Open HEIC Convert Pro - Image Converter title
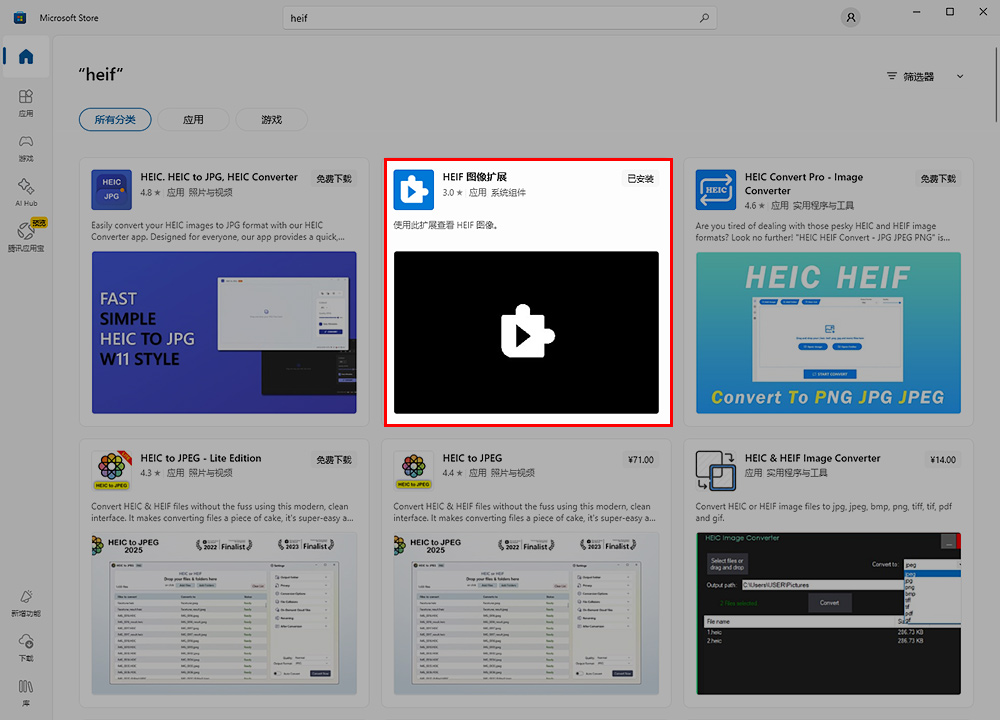 point(804,184)
